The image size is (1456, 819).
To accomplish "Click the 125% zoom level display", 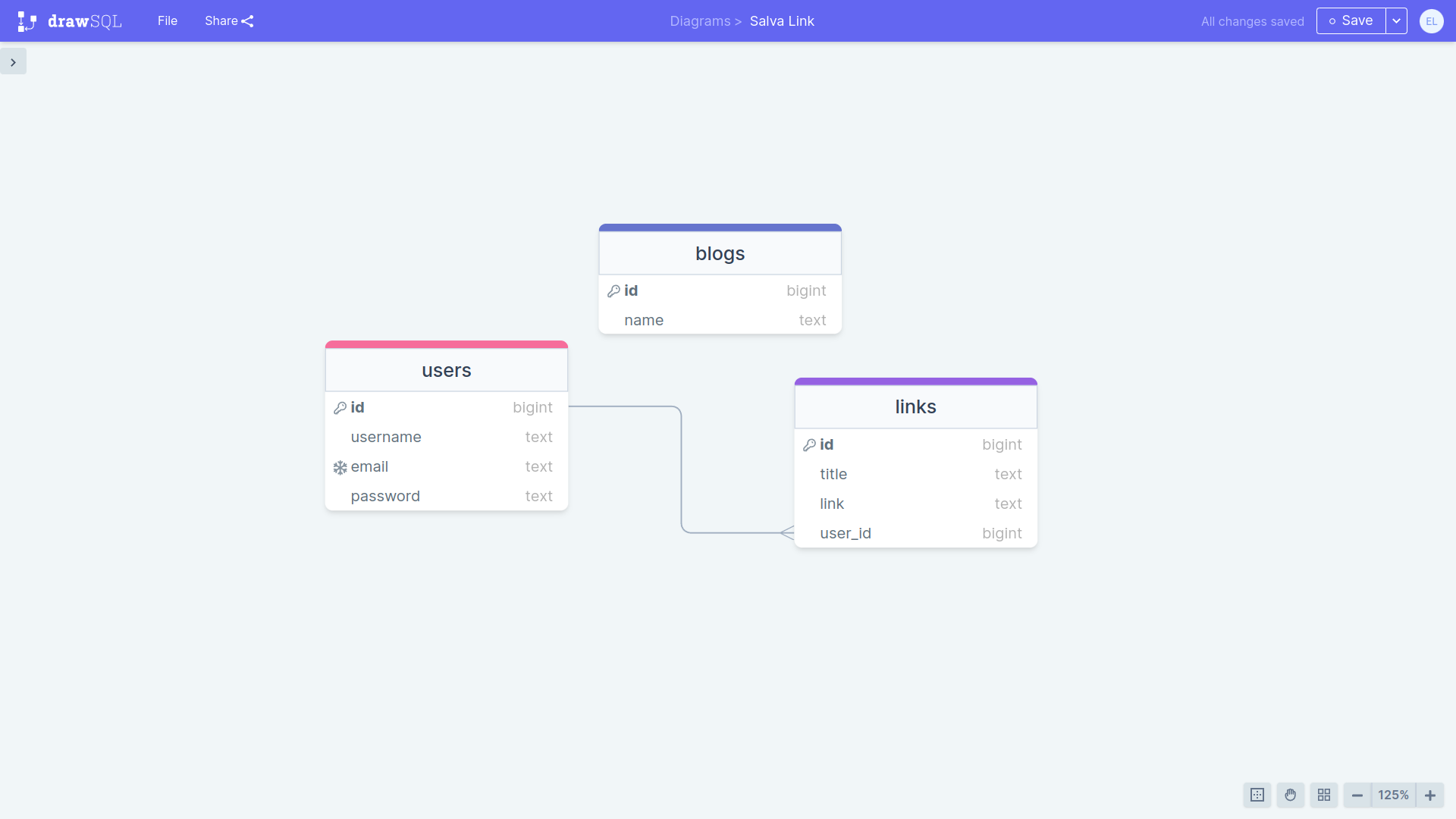I will [1393, 795].
